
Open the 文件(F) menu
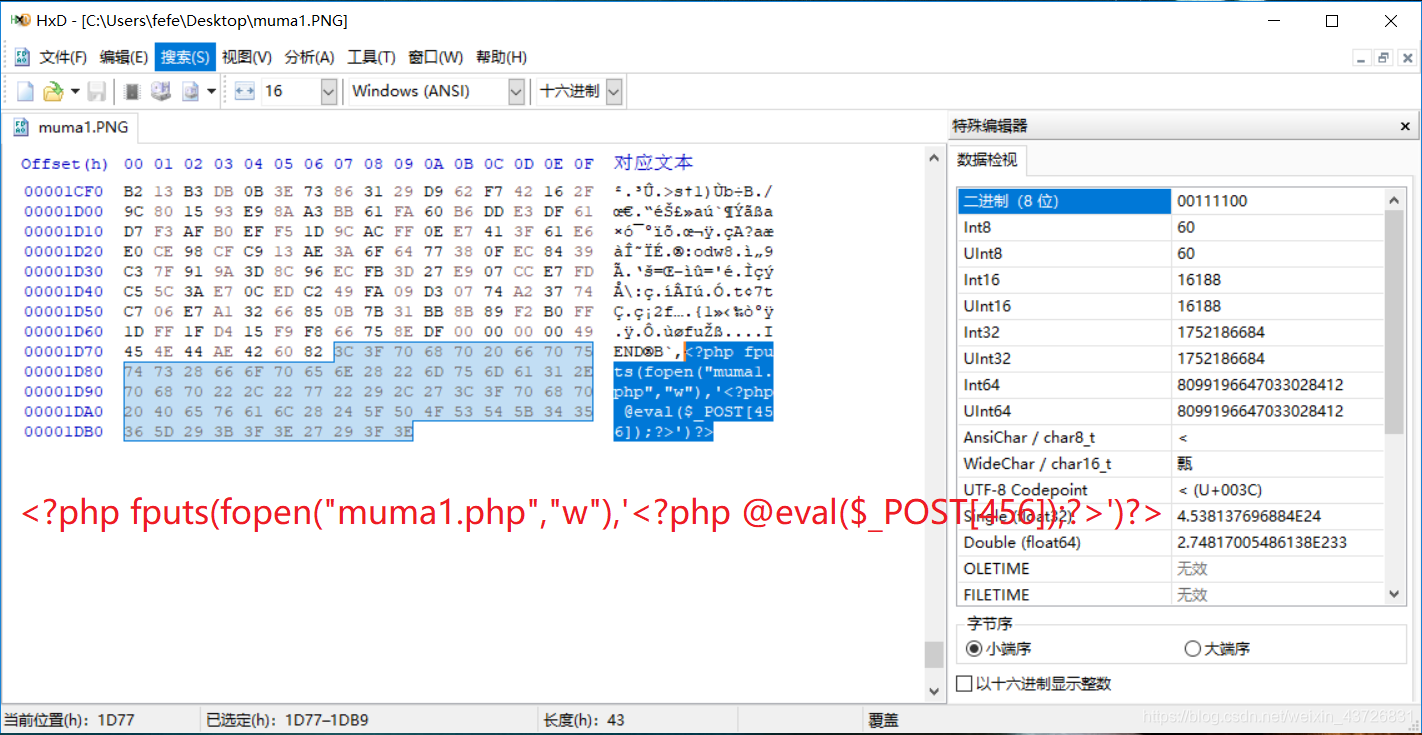63,57
